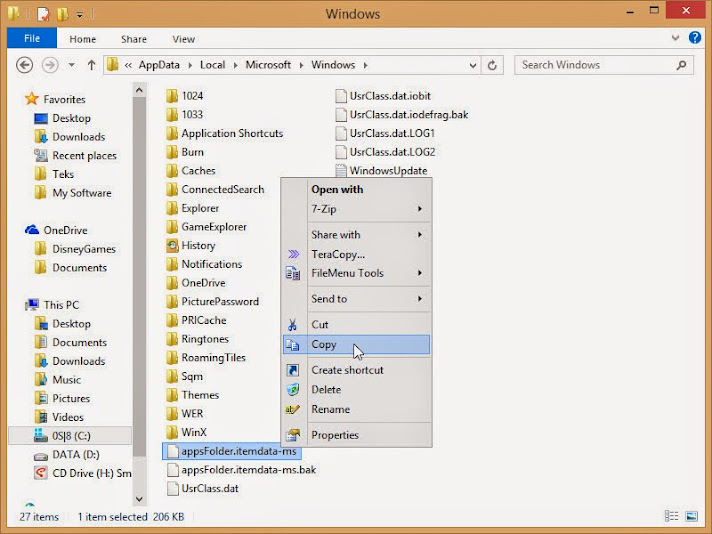
Task: Select CD Drive (H:) in sidebar
Action: 83,473
